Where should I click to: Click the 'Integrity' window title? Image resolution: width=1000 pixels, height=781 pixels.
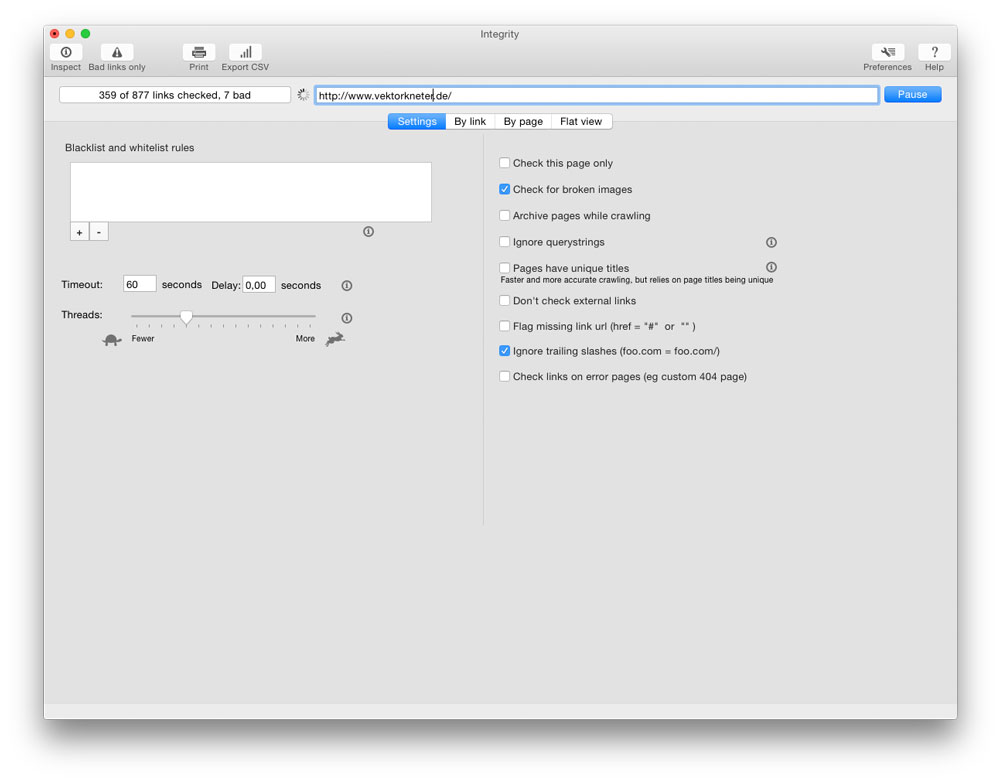pyautogui.click(x=500, y=34)
